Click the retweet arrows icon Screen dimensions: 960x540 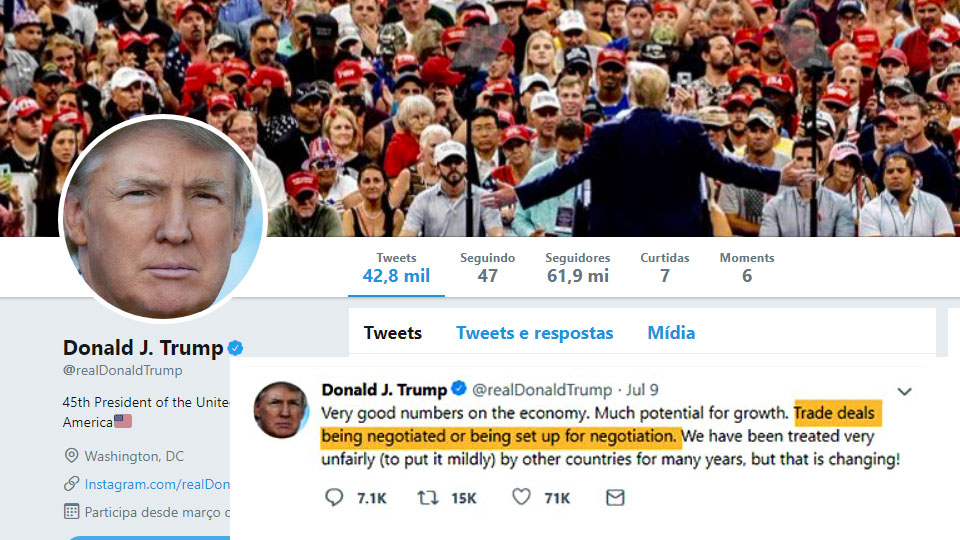click(428, 497)
